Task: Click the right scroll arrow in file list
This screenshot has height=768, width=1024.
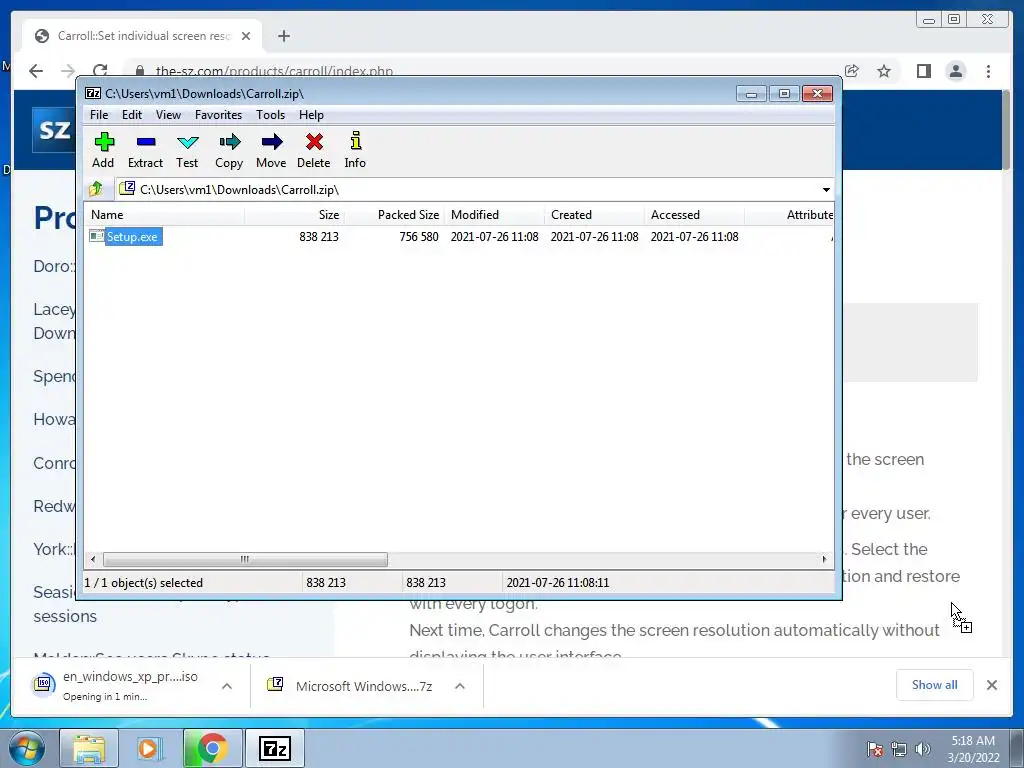Action: (x=824, y=560)
